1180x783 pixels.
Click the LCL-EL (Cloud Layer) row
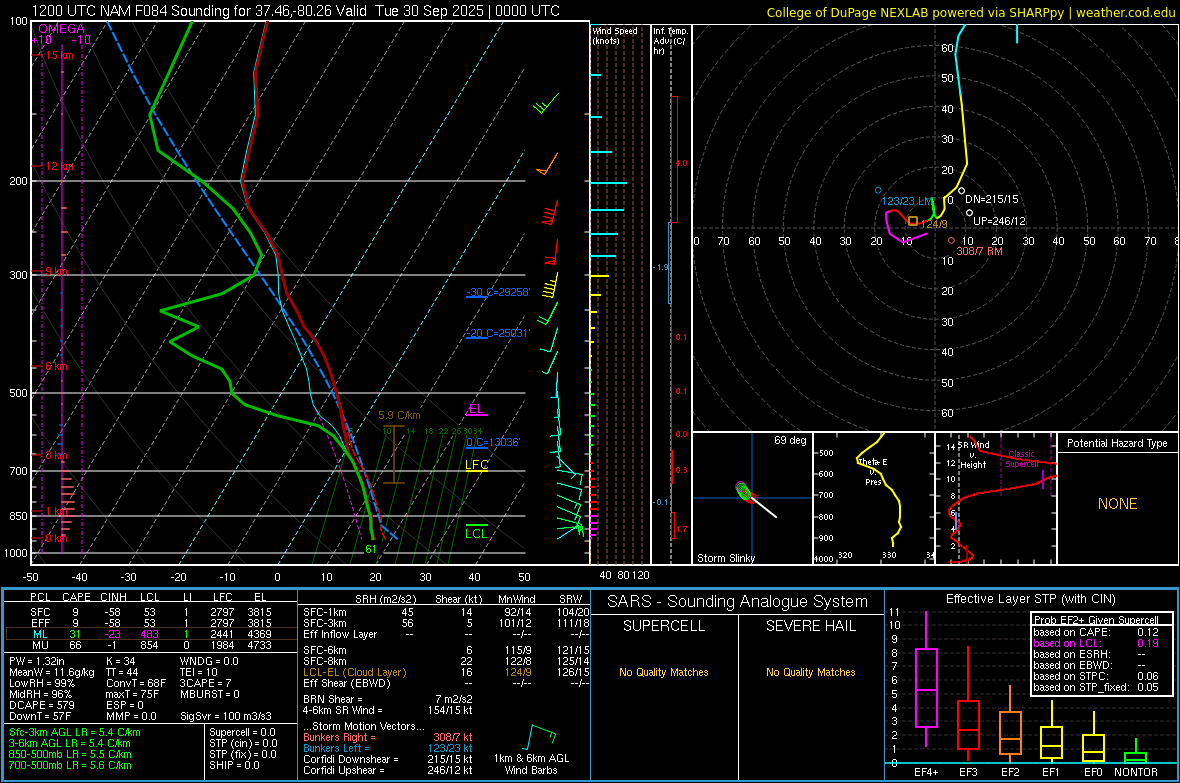point(446,672)
